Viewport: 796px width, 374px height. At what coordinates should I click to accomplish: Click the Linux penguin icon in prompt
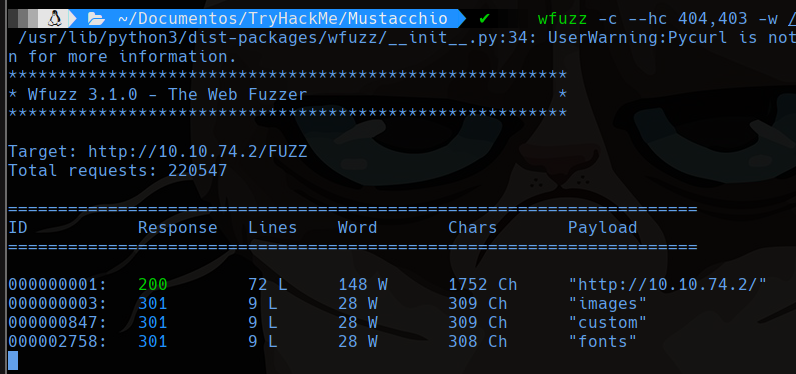click(x=55, y=19)
